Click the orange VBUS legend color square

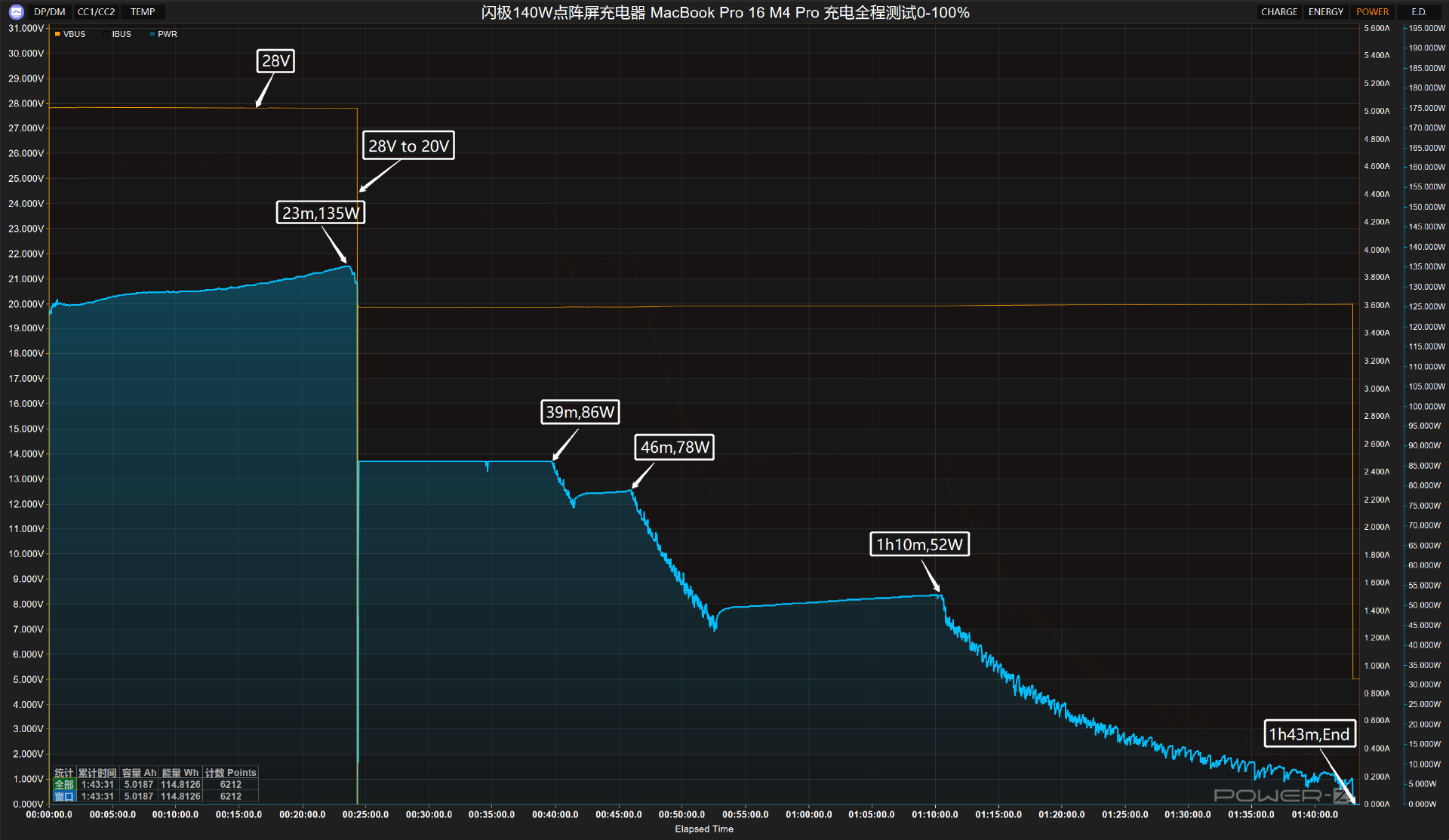(x=57, y=34)
